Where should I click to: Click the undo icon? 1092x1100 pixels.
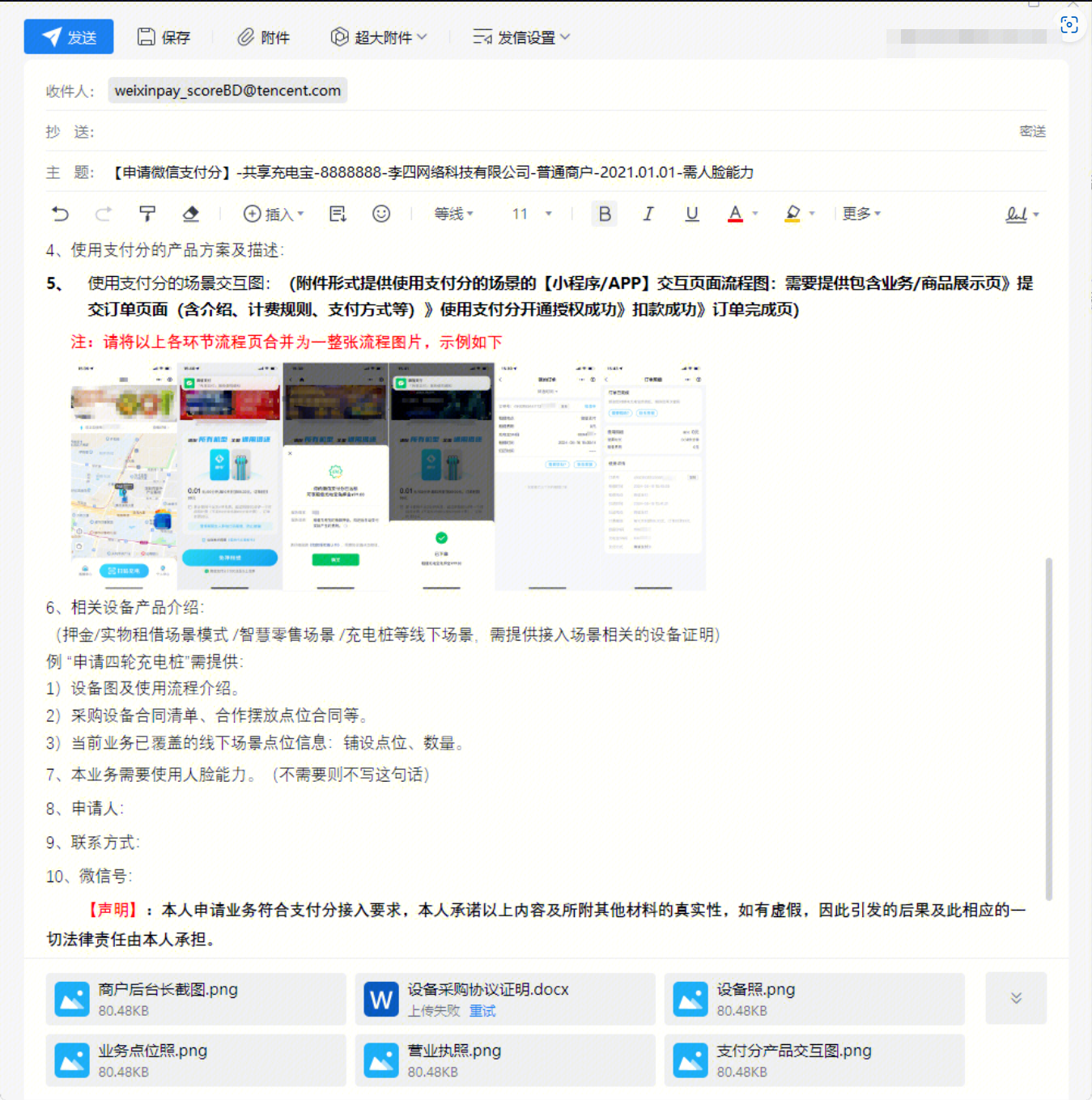click(61, 214)
